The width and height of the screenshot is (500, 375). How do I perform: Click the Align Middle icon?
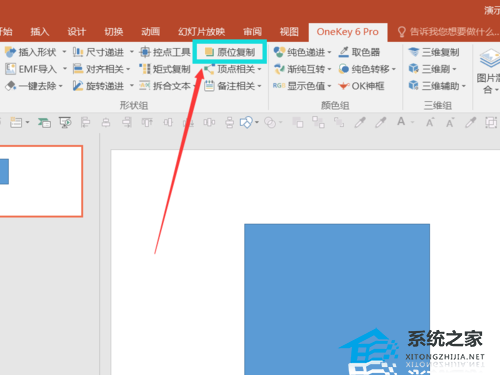168,123
